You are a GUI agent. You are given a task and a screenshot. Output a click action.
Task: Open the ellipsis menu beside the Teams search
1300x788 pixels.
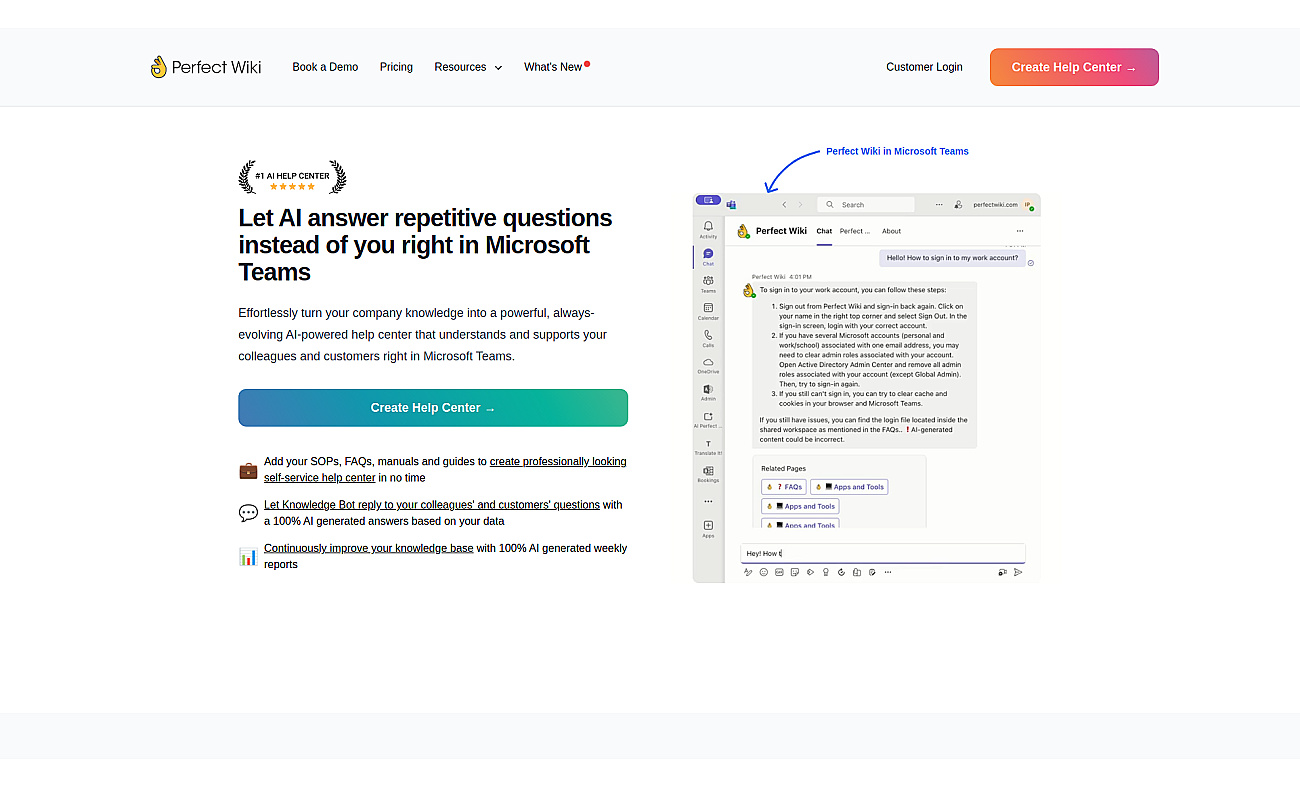939,204
